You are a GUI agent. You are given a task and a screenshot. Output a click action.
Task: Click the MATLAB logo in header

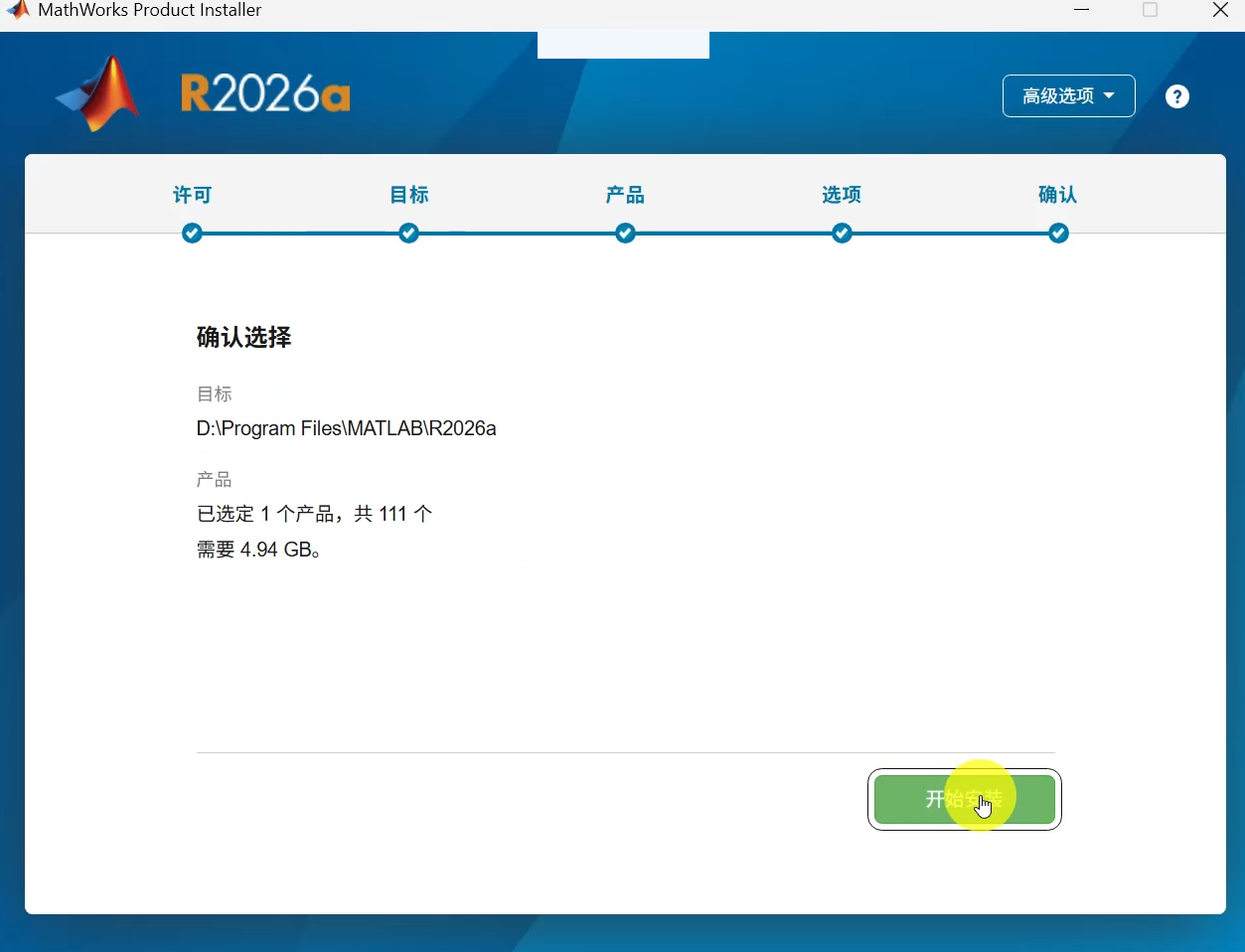coord(98,93)
